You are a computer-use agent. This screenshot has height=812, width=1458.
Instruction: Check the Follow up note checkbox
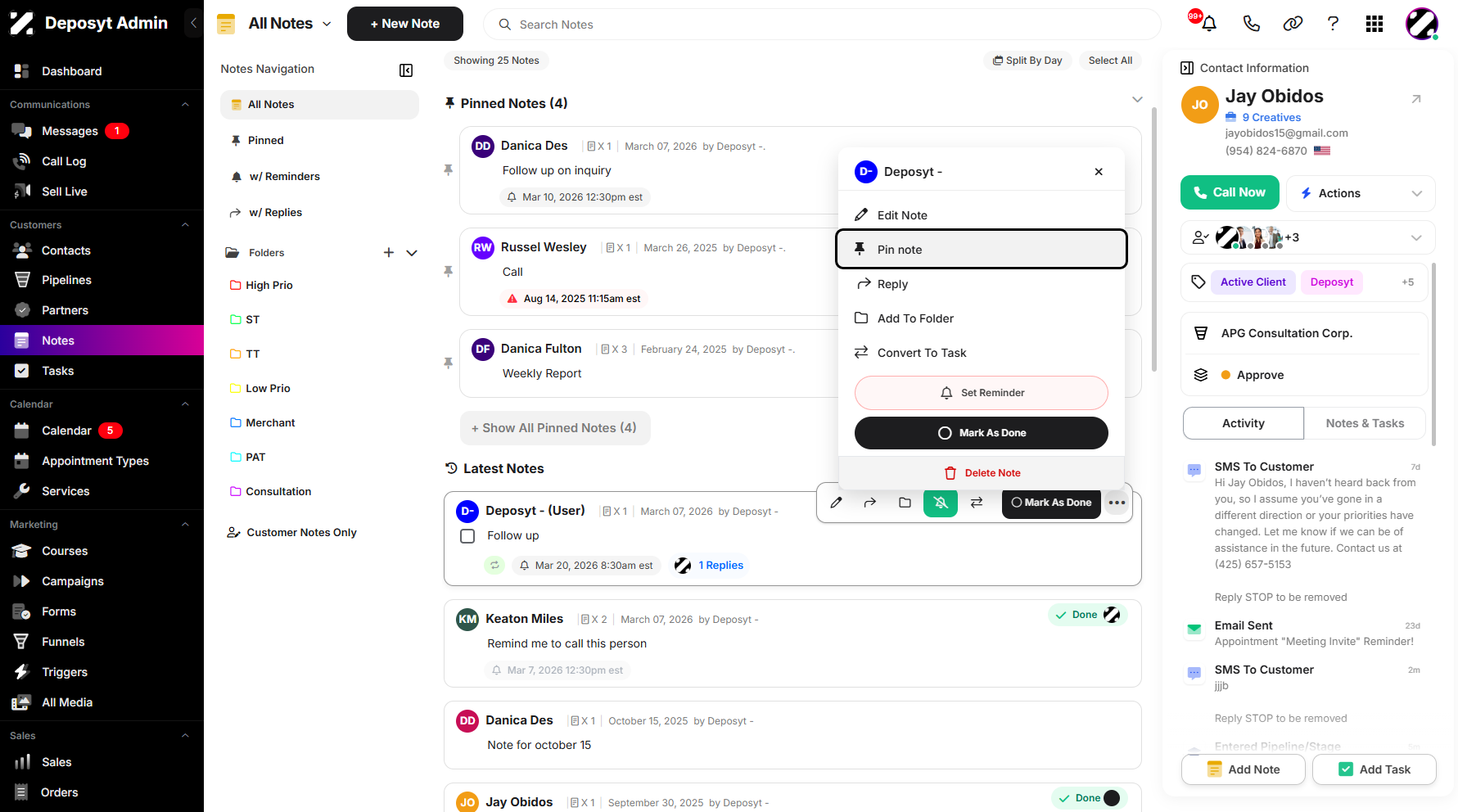pos(467,536)
